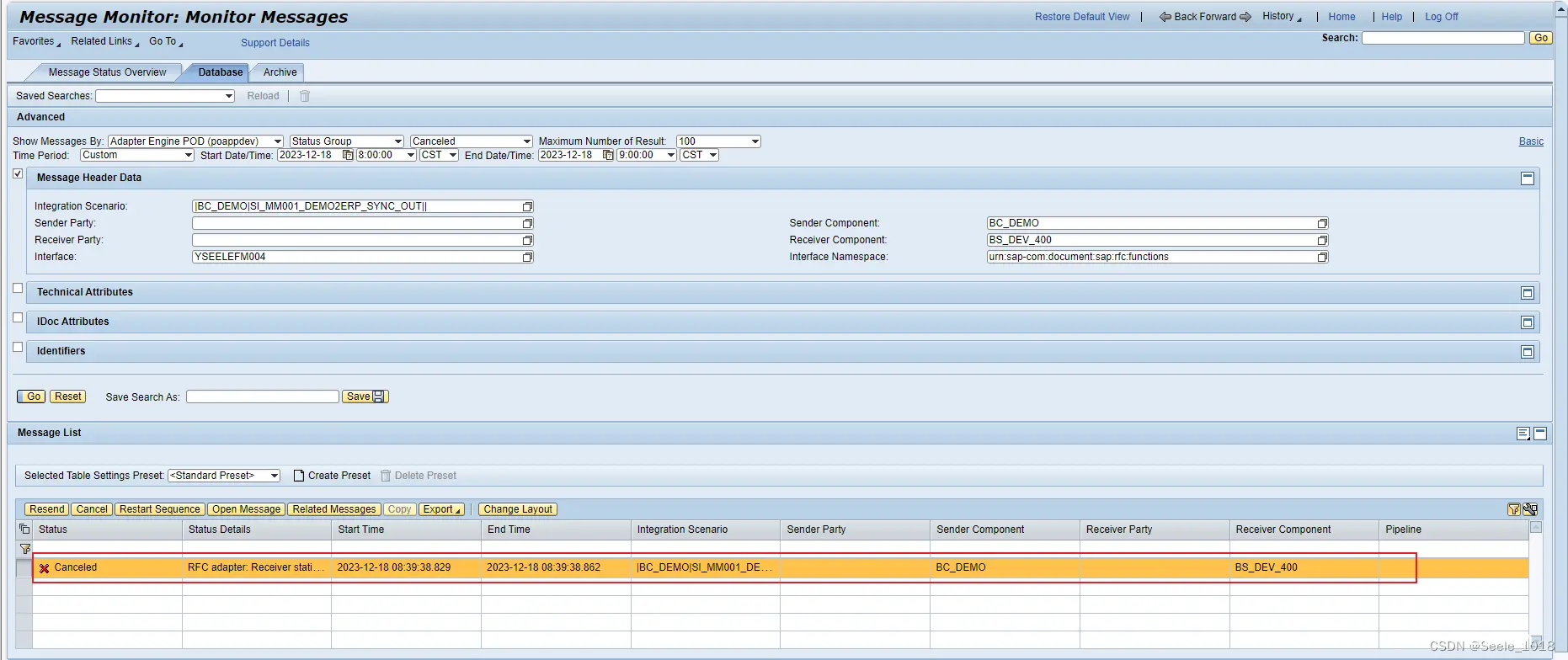The image size is (1568, 660).
Task: Click select-all icon in table header corner
Action: click(x=24, y=530)
